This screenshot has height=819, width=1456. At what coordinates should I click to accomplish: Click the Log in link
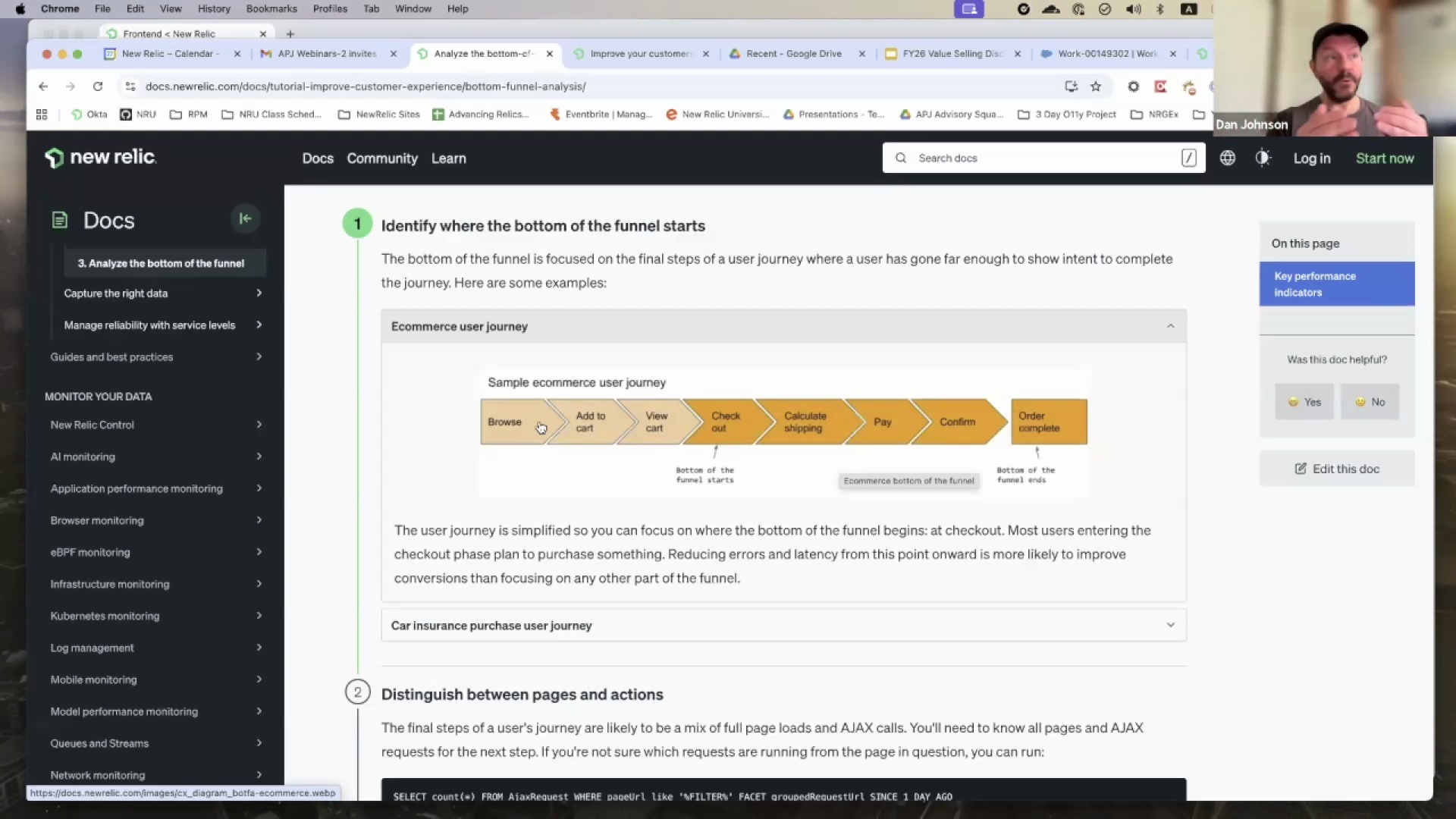point(1311,158)
